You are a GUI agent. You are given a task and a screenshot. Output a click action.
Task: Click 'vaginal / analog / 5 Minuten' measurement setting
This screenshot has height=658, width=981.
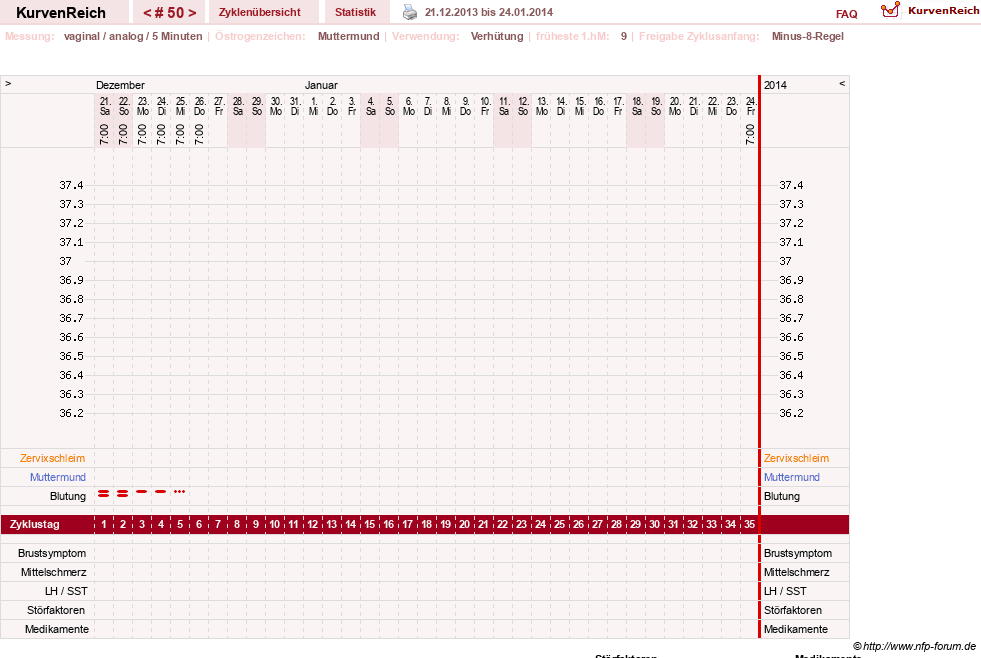133,36
